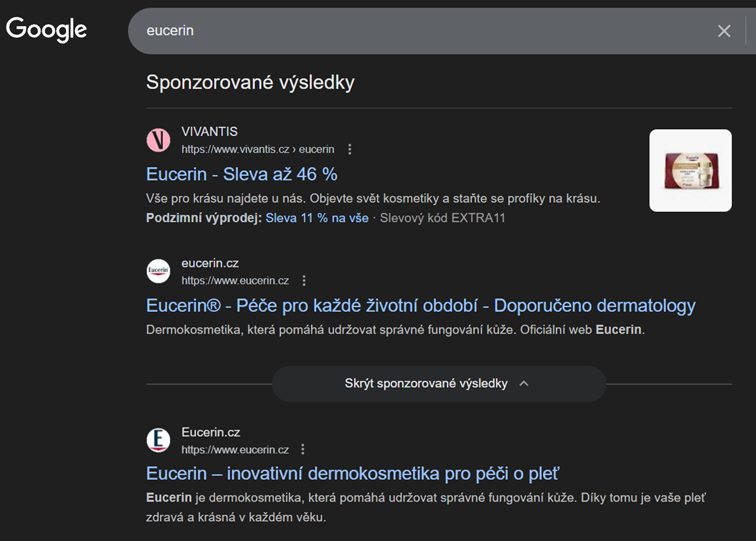
Task: Click the blue E favicon of Eucerin.cz result
Action: tap(158, 440)
